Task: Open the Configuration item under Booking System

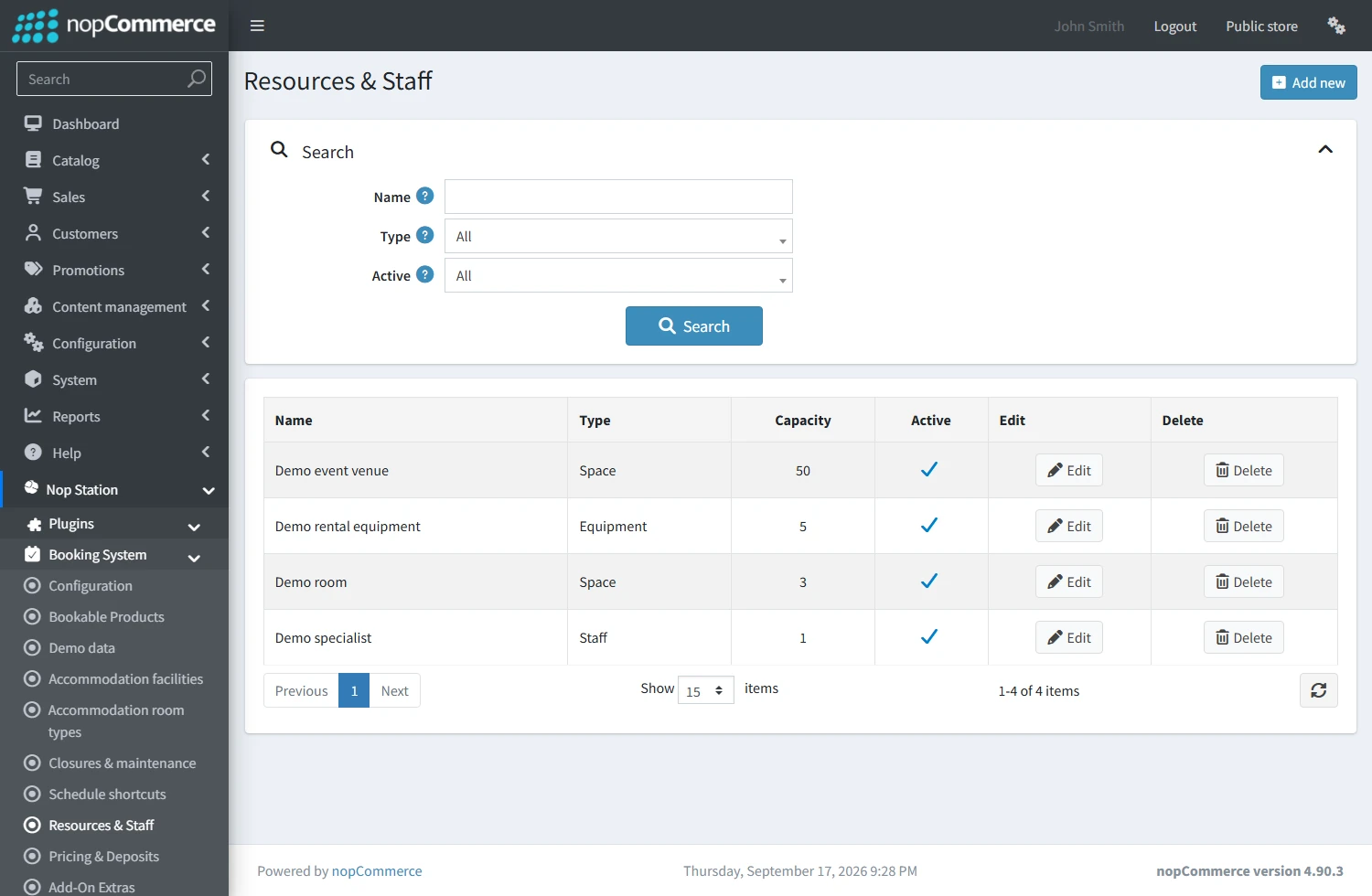Action: click(x=90, y=585)
